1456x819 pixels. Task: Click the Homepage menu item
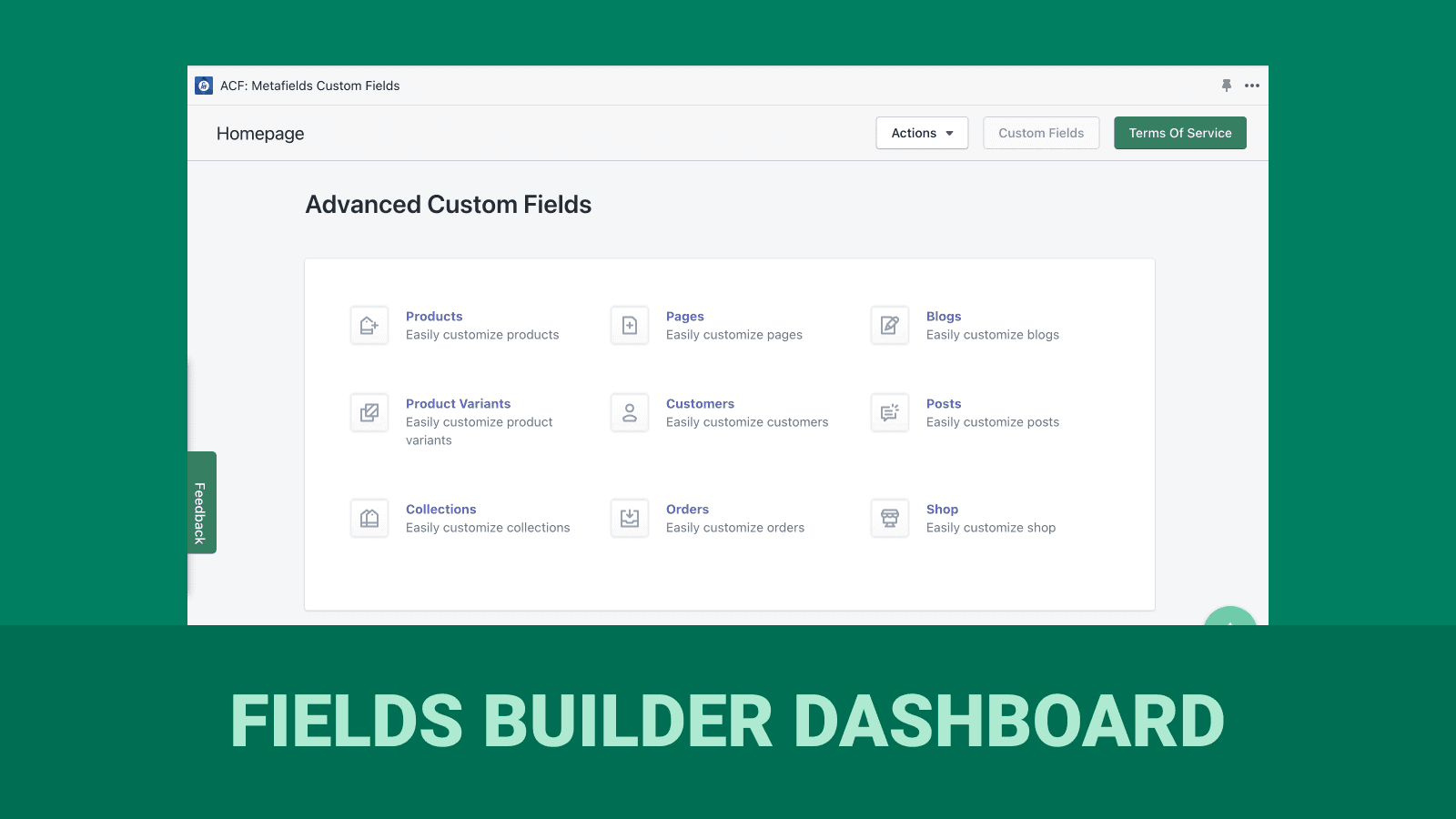coord(259,133)
